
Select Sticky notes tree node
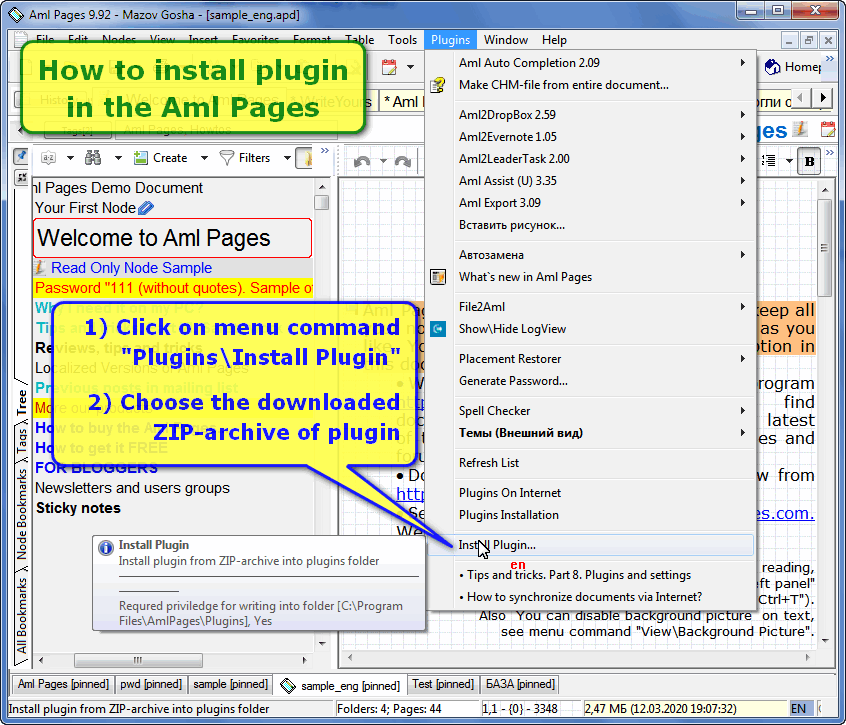tap(78, 508)
